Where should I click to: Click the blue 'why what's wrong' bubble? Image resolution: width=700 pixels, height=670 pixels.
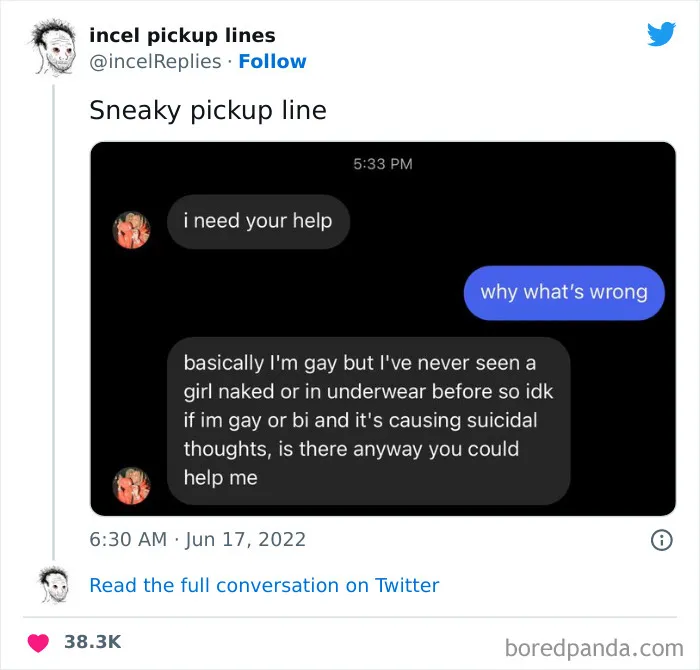tap(564, 293)
